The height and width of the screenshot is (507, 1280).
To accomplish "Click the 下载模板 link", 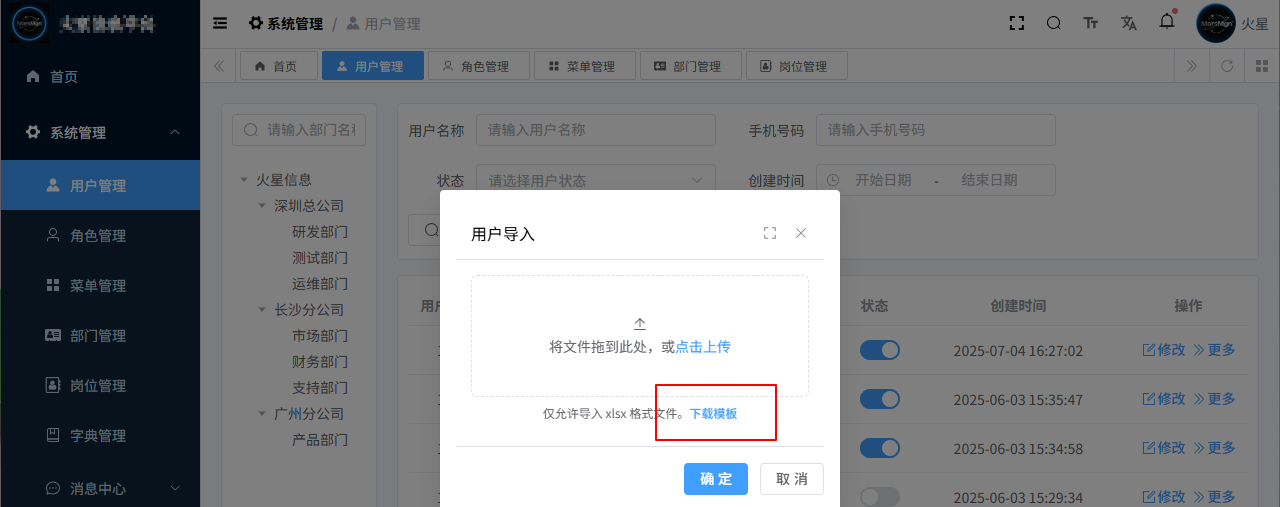I will point(713,413).
